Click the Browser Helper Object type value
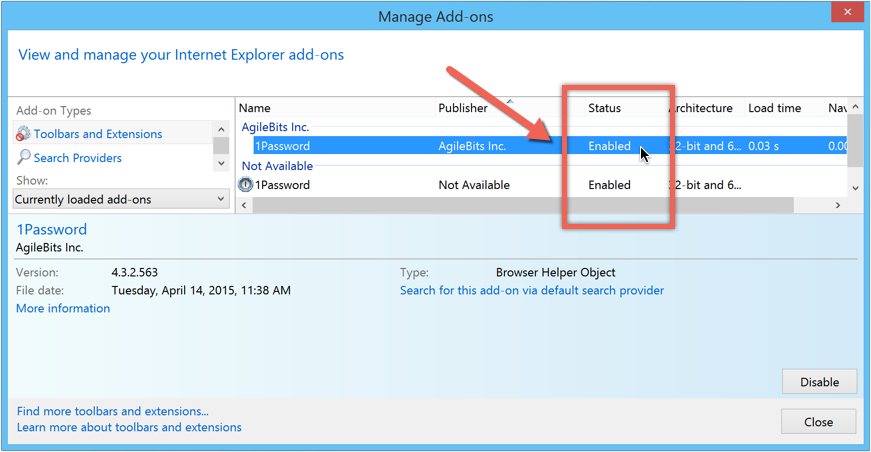 coord(555,273)
